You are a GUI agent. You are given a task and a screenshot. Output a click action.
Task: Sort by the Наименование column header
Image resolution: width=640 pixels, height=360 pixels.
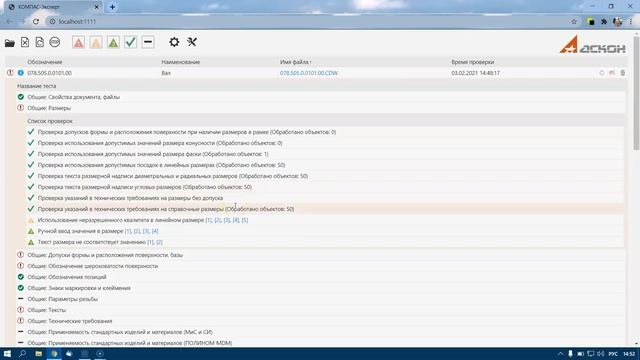point(181,62)
